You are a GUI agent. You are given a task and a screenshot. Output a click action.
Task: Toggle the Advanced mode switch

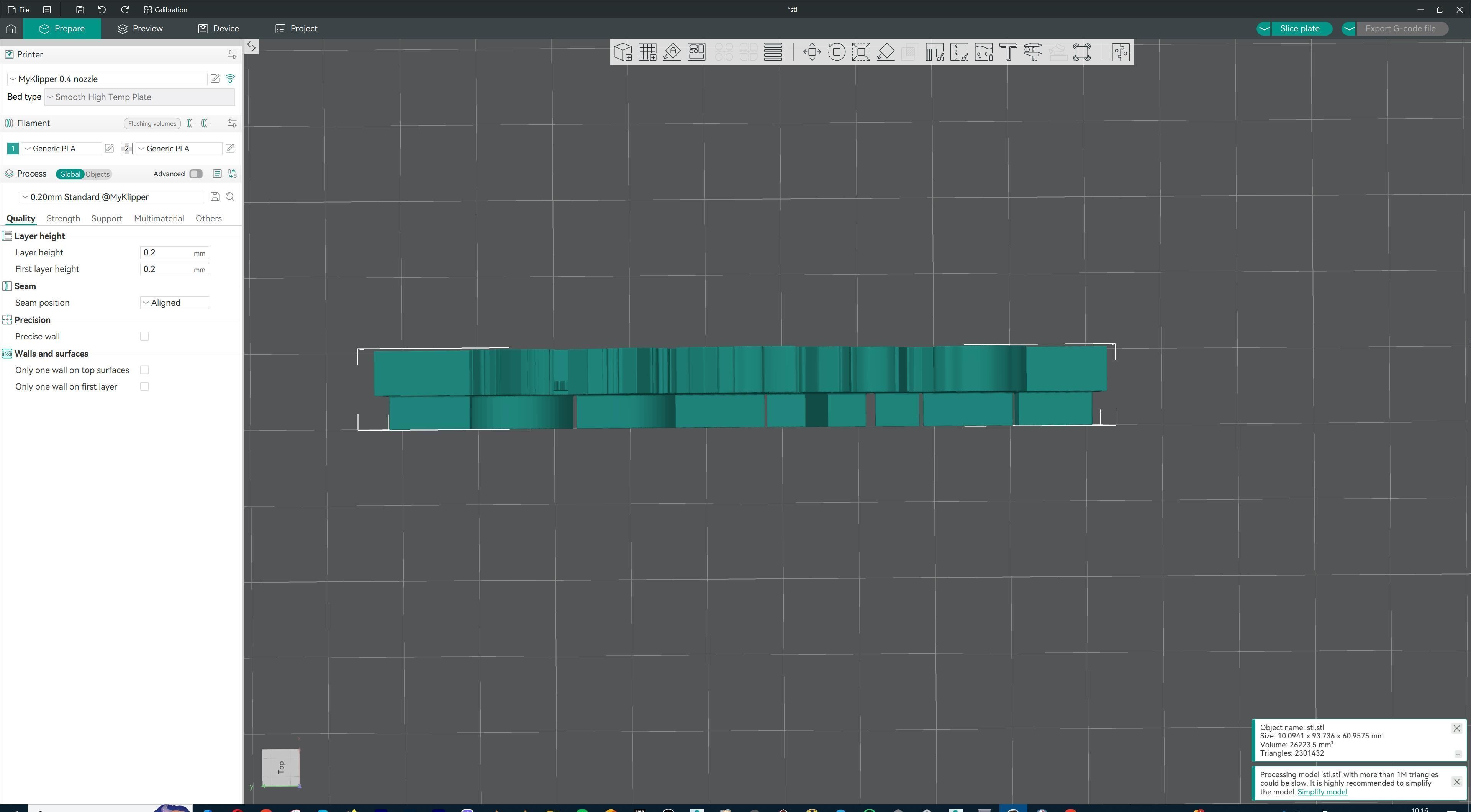click(196, 174)
